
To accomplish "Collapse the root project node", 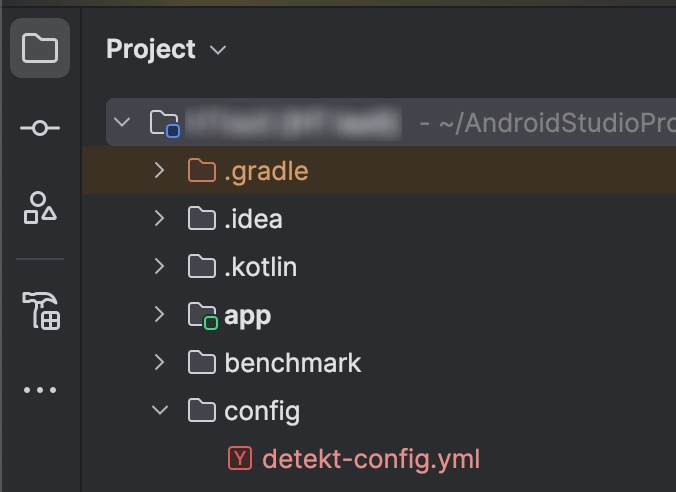I will pyautogui.click(x=122, y=122).
